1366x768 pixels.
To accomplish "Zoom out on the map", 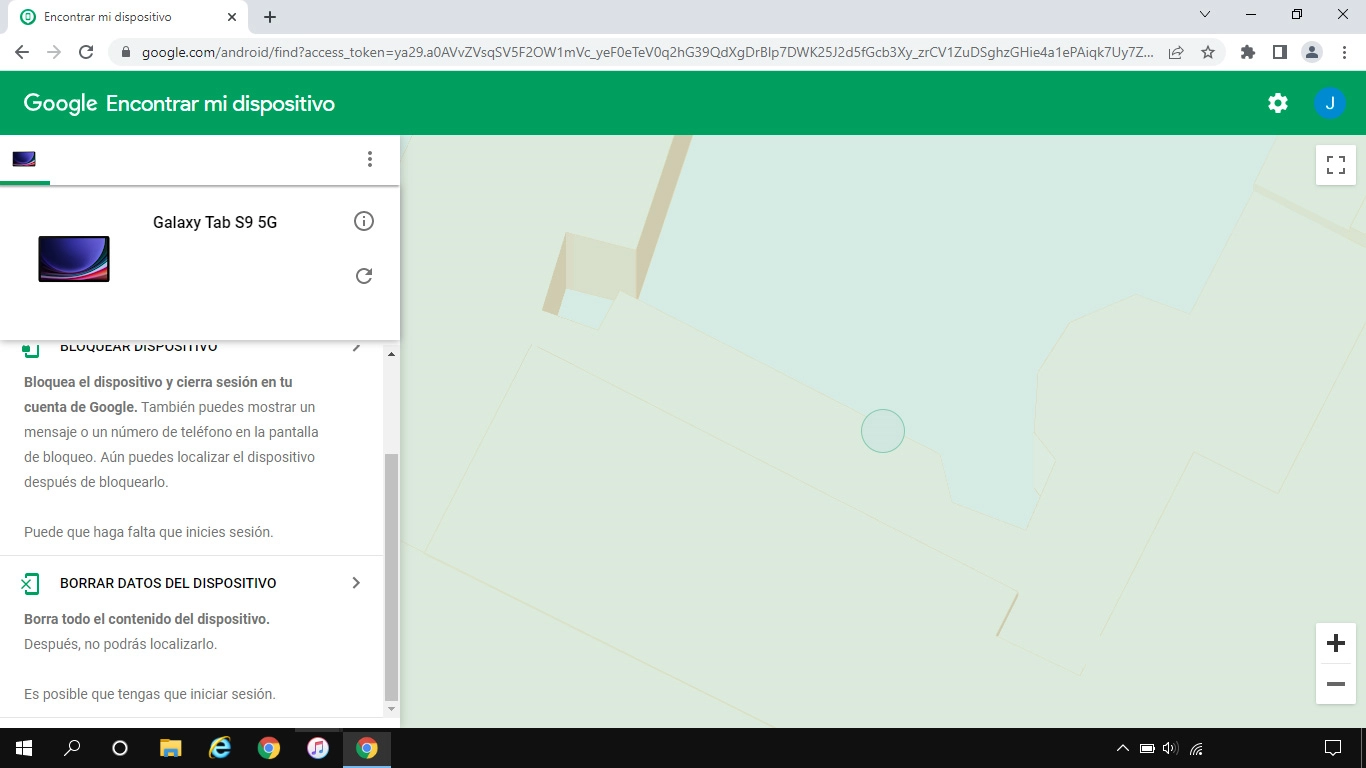I will (1335, 684).
